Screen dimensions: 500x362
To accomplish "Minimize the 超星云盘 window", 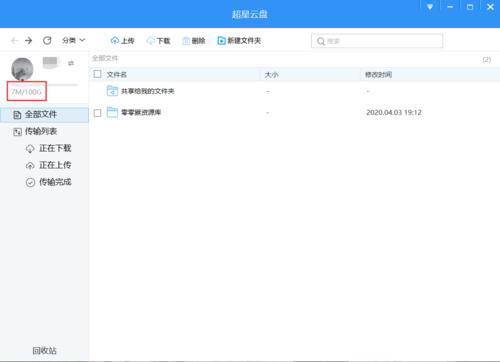I will coord(450,7).
